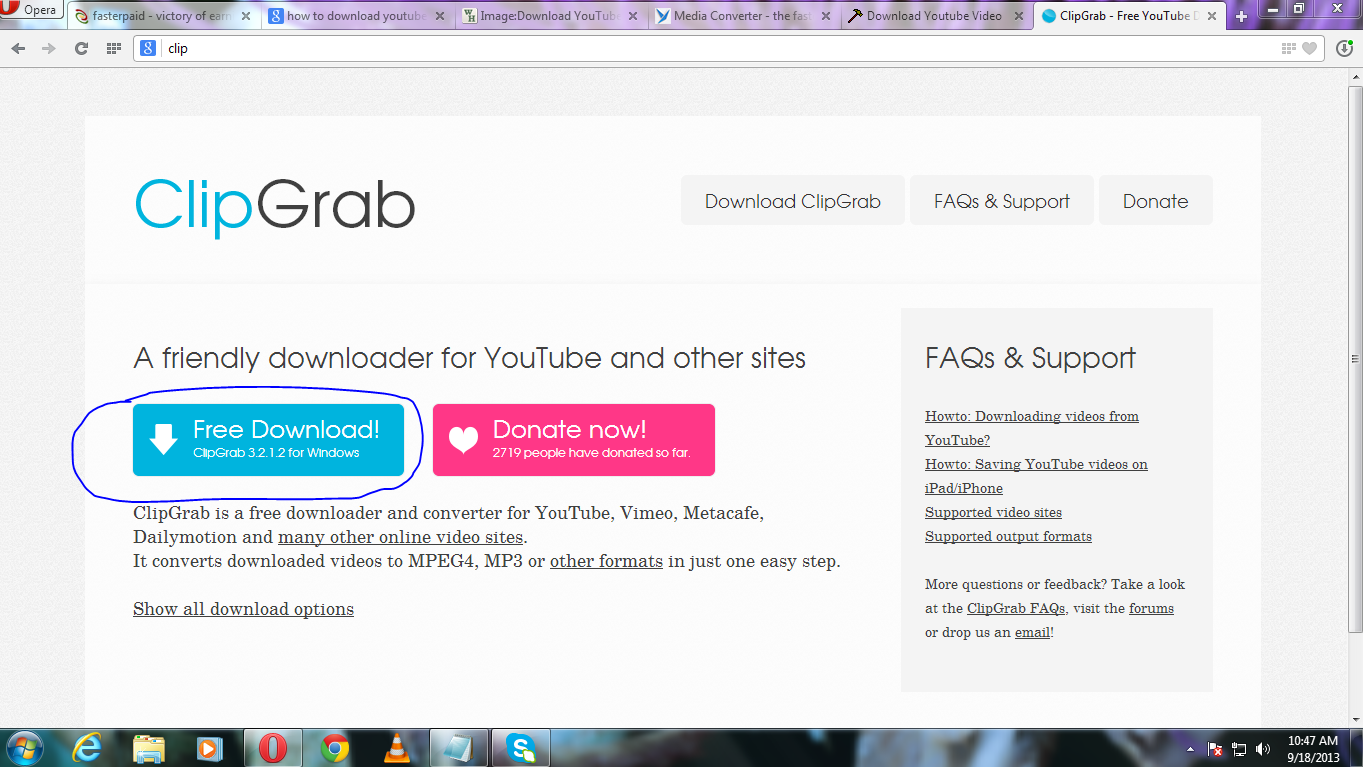This screenshot has width=1363, height=767.
Task: Launch Google Chrome from the taskbar
Action: pos(335,748)
